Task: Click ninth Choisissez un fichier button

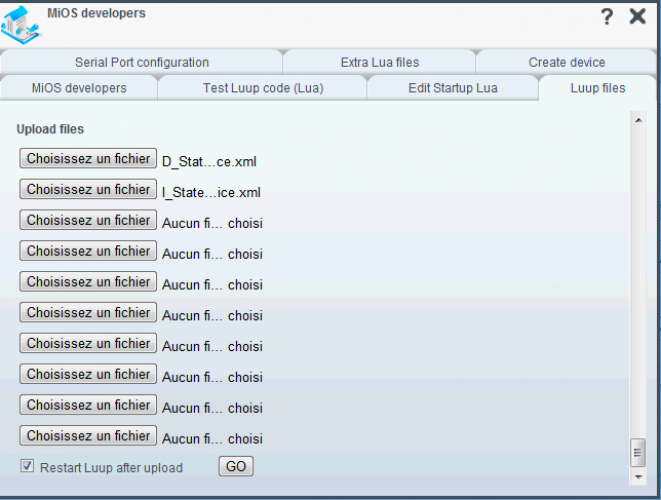Action: [x=88, y=405]
